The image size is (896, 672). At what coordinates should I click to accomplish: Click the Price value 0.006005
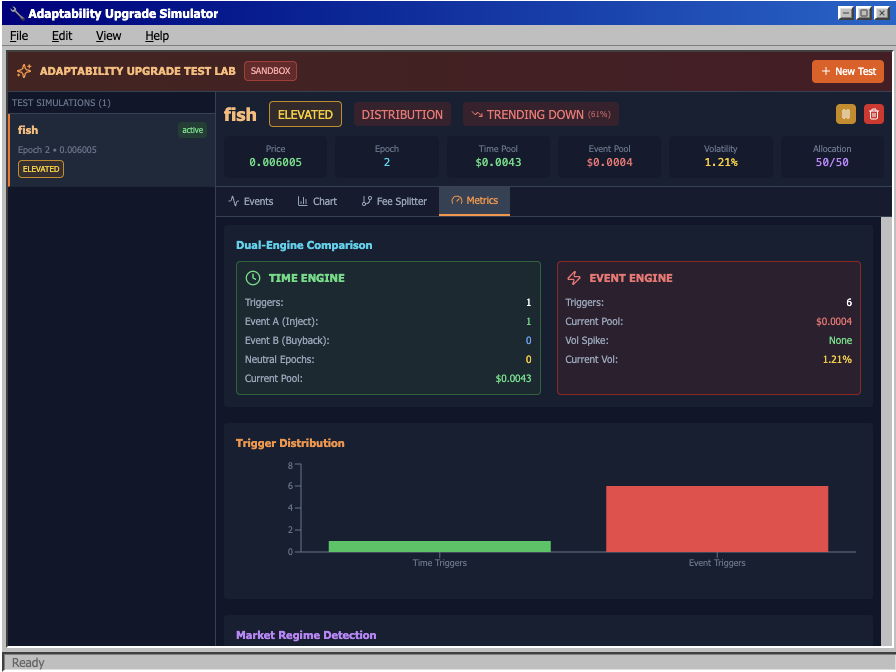tap(275, 162)
